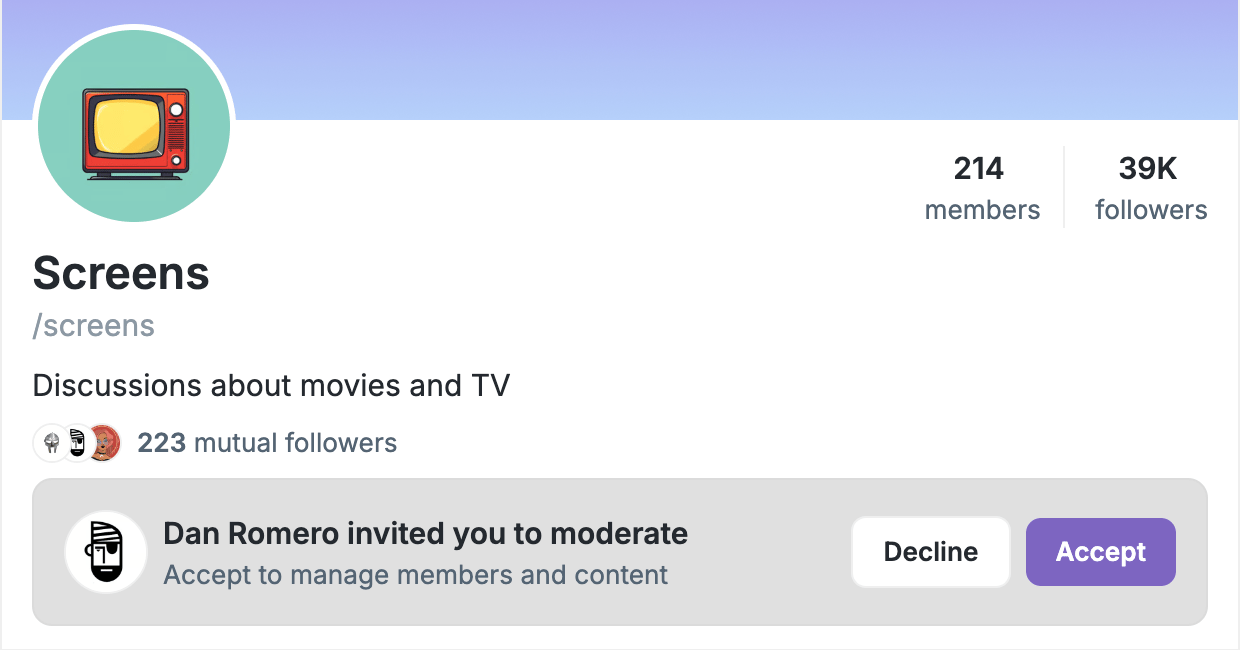Click the red-haired woman mutual follower avatar
This screenshot has width=1240, height=650.
(104, 443)
